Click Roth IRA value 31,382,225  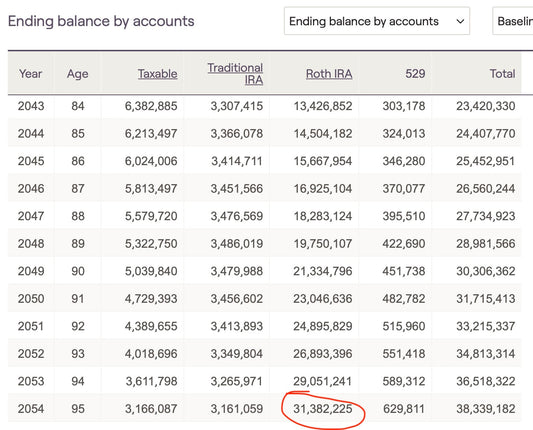point(323,409)
